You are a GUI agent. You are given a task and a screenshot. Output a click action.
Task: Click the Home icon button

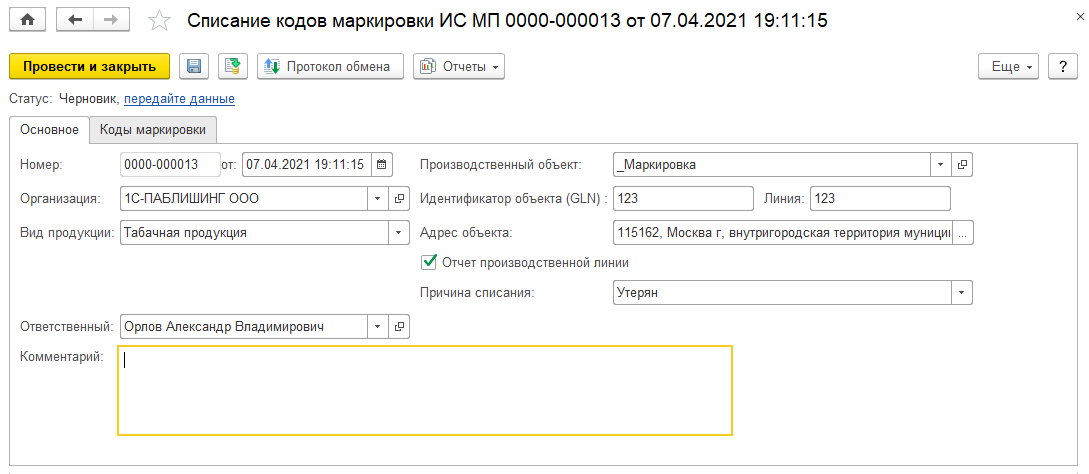pos(27,19)
